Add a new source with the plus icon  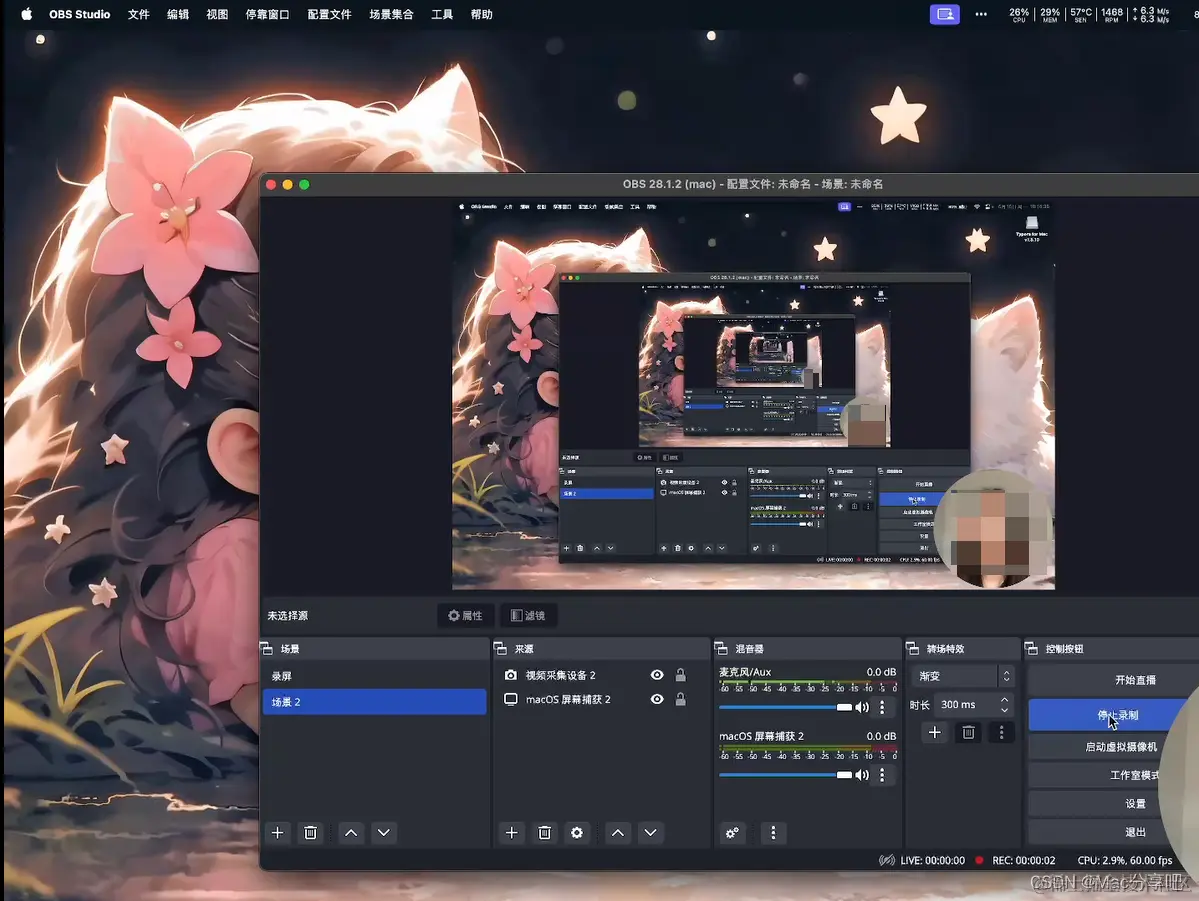pyautogui.click(x=512, y=832)
